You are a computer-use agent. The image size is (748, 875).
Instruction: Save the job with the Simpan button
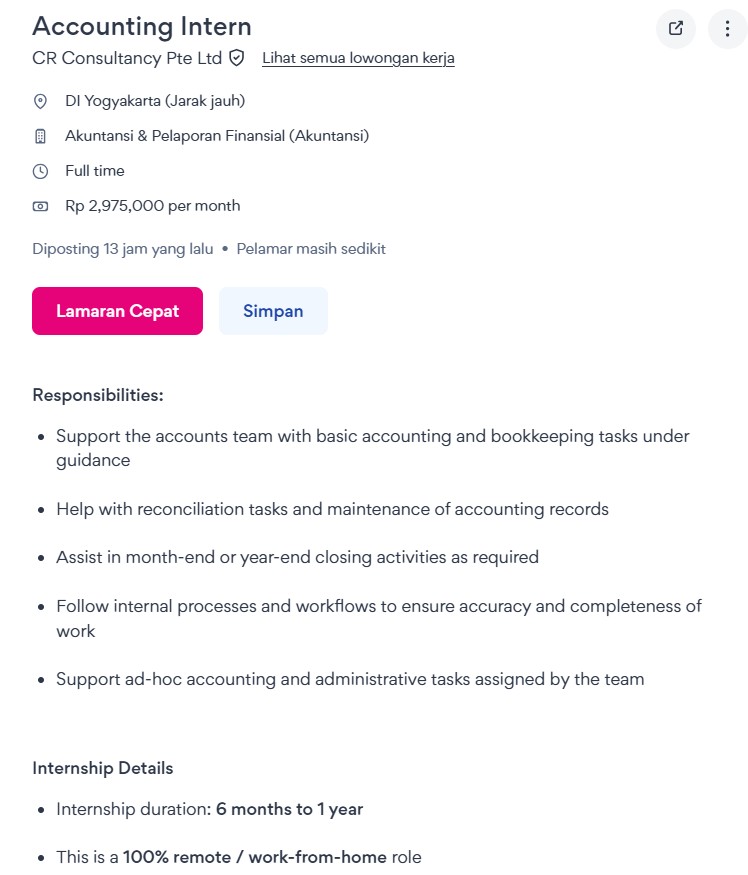273,311
